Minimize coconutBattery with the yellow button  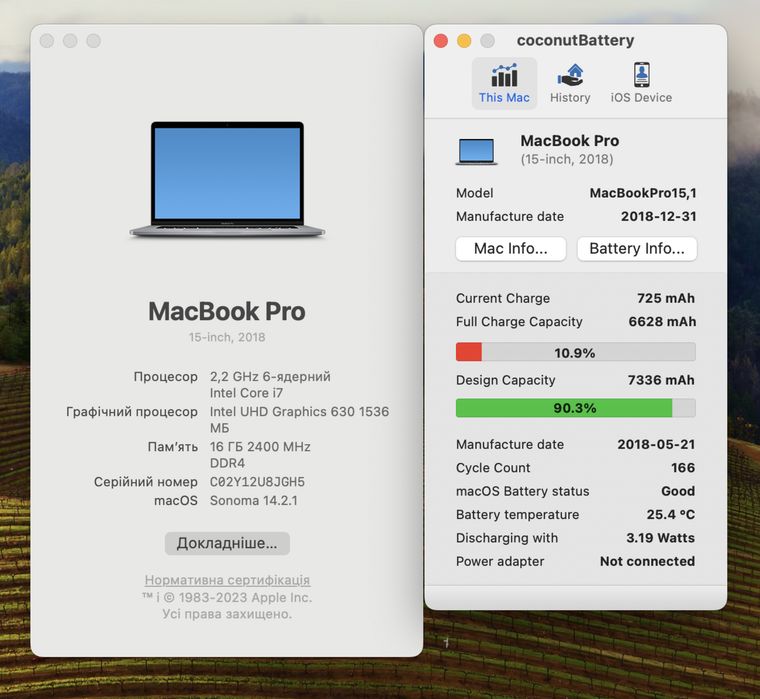click(x=464, y=41)
